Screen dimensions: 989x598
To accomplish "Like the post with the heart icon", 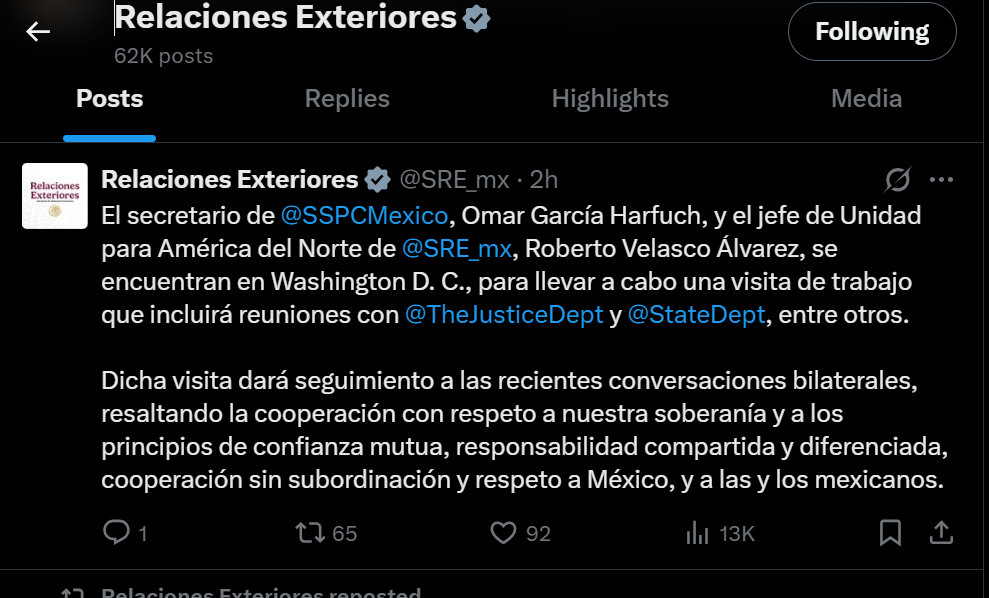I will click(503, 533).
